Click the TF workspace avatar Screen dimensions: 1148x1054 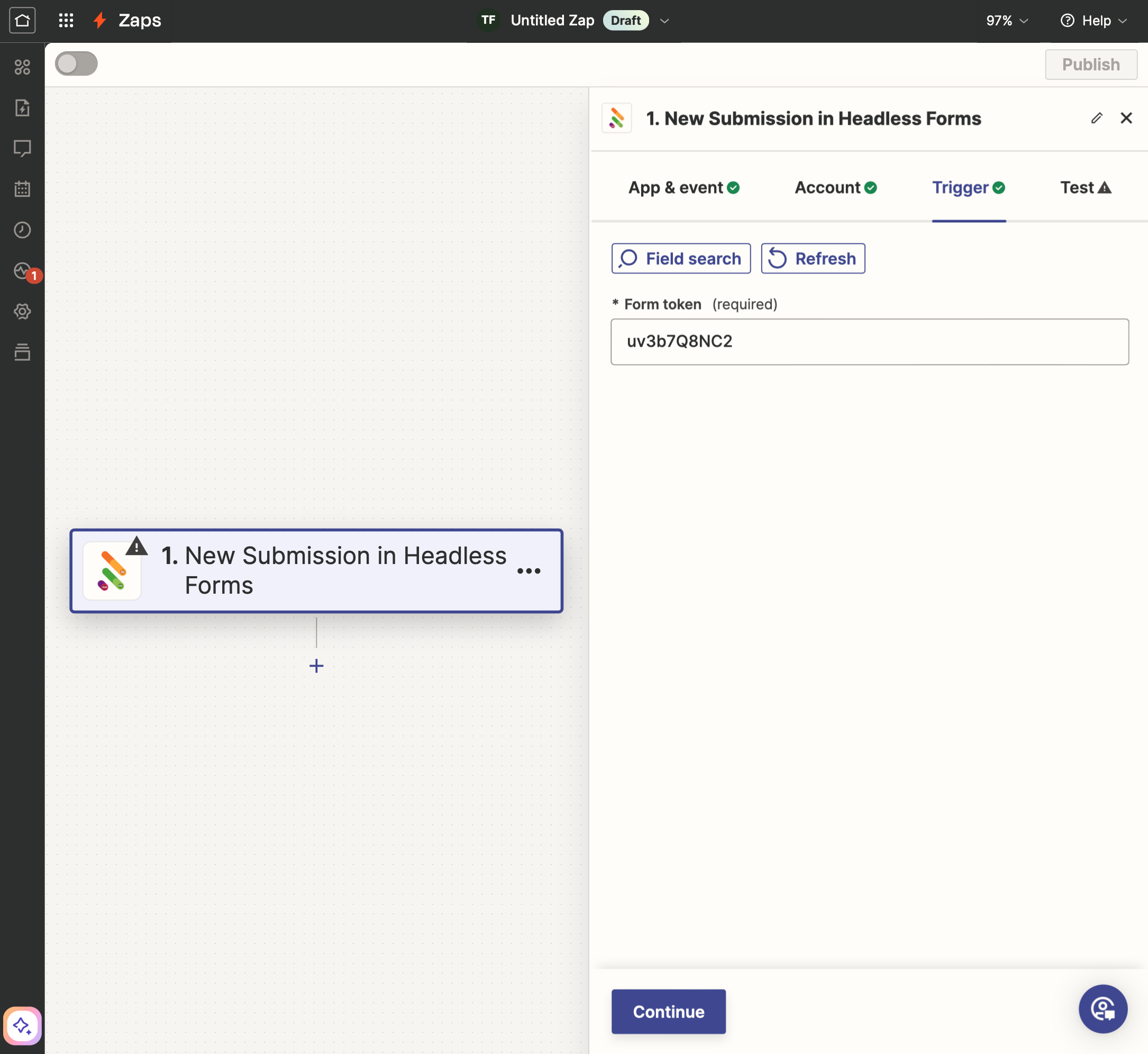pyautogui.click(x=488, y=21)
